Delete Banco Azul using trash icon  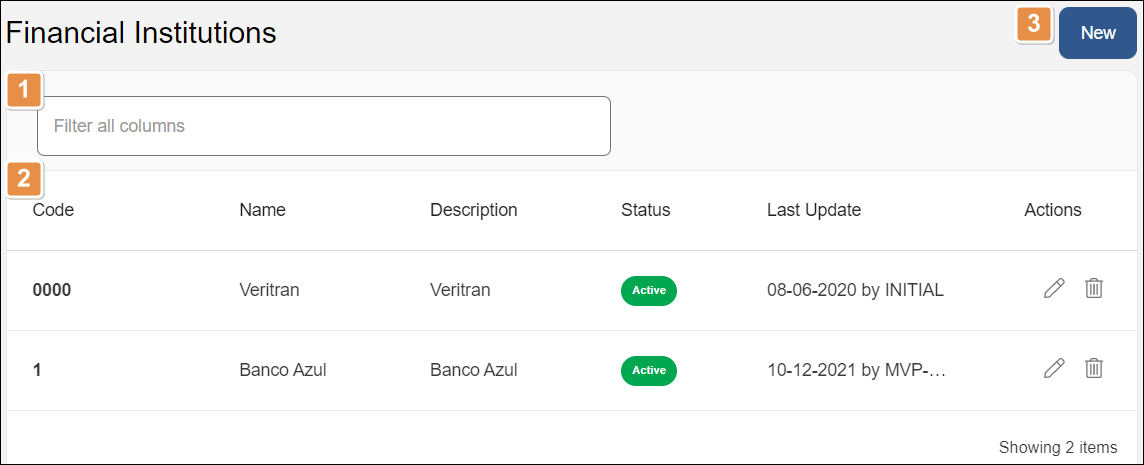point(1094,369)
